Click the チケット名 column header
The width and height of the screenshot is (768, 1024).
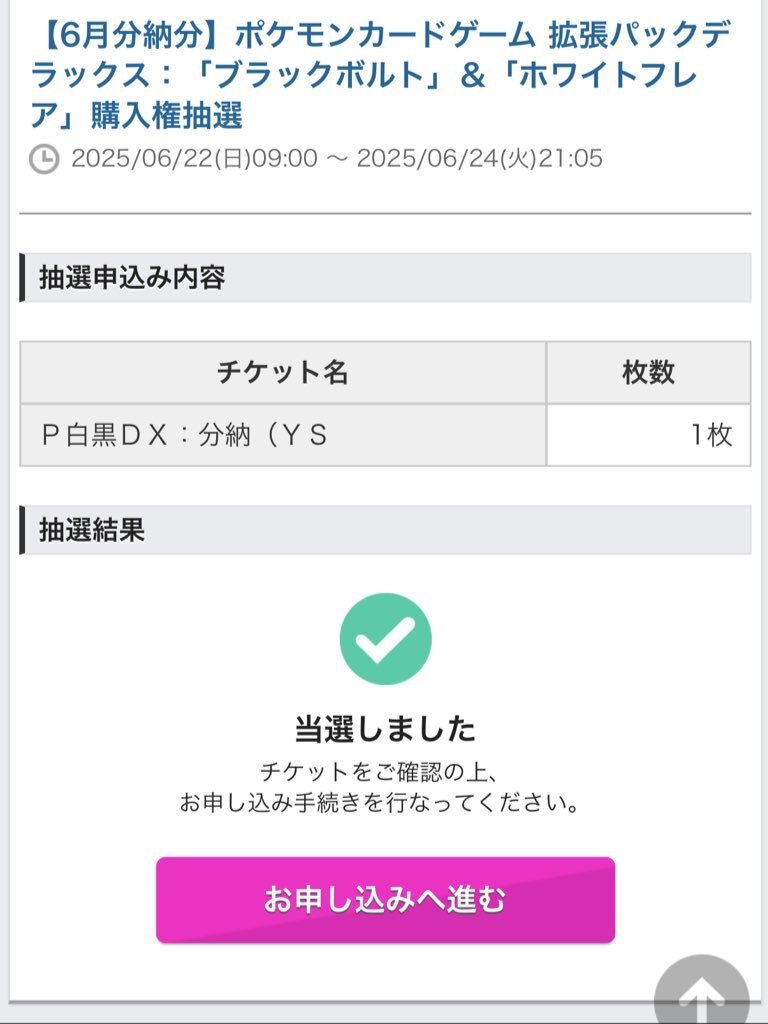tap(283, 372)
